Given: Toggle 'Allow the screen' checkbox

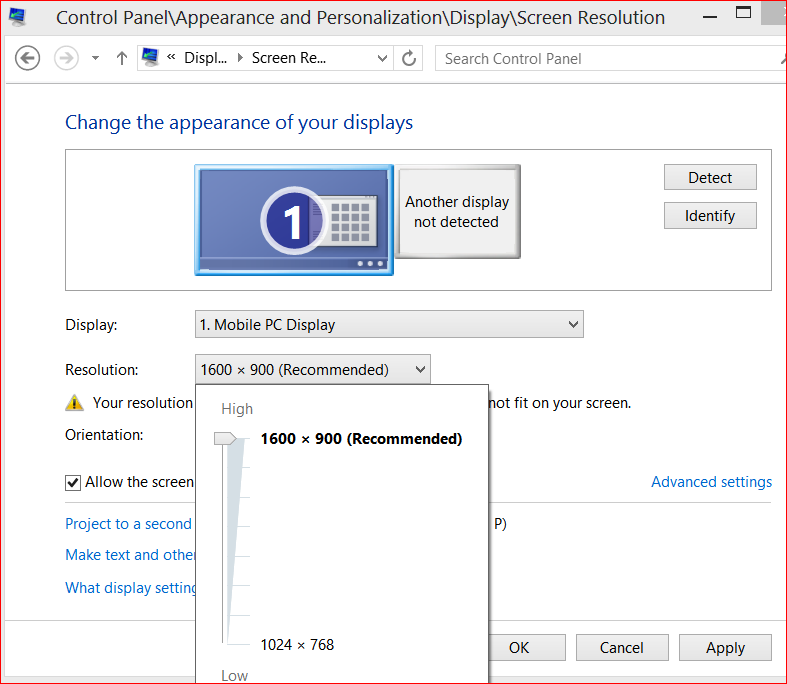Looking at the screenshot, I should click(73, 482).
